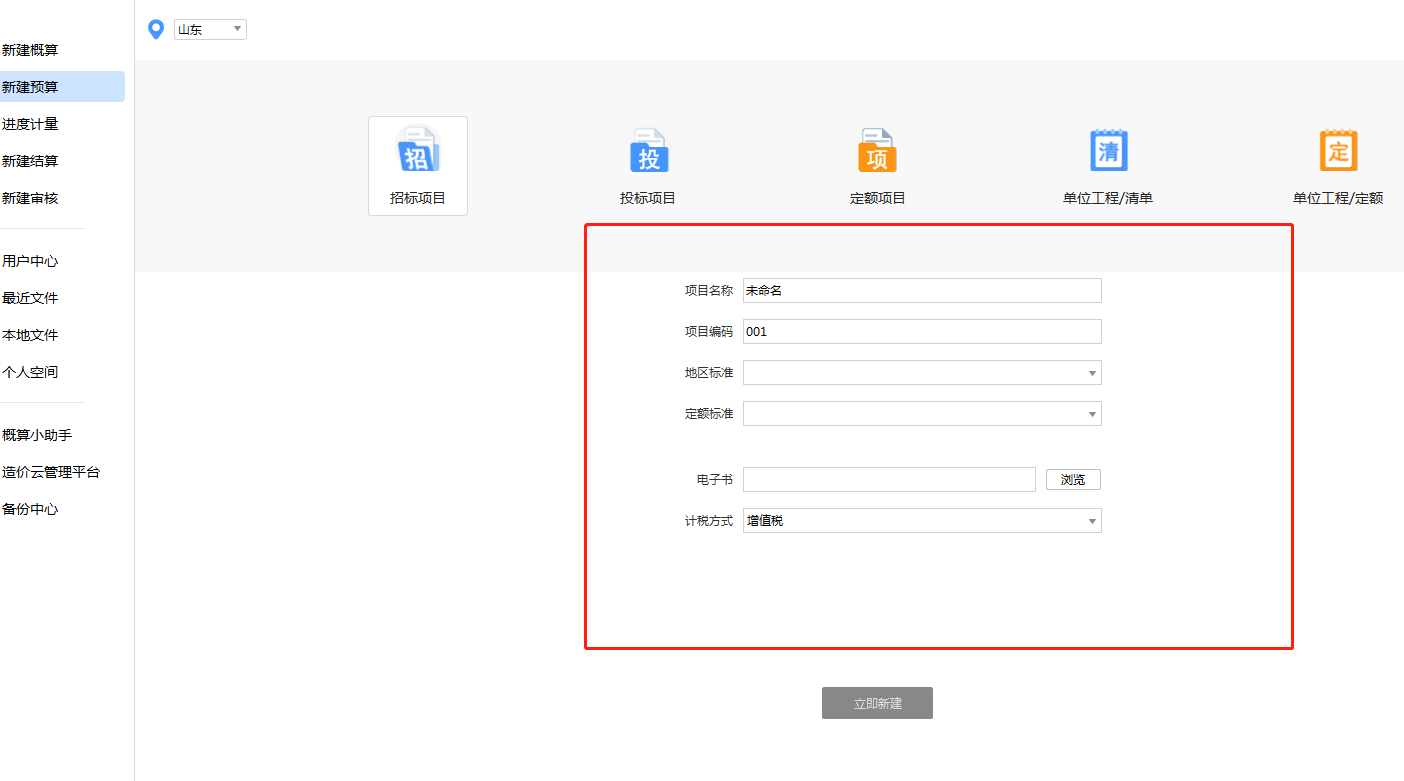The width and height of the screenshot is (1404, 781).
Task: Open the 山东 region dropdown
Action: pos(210,30)
